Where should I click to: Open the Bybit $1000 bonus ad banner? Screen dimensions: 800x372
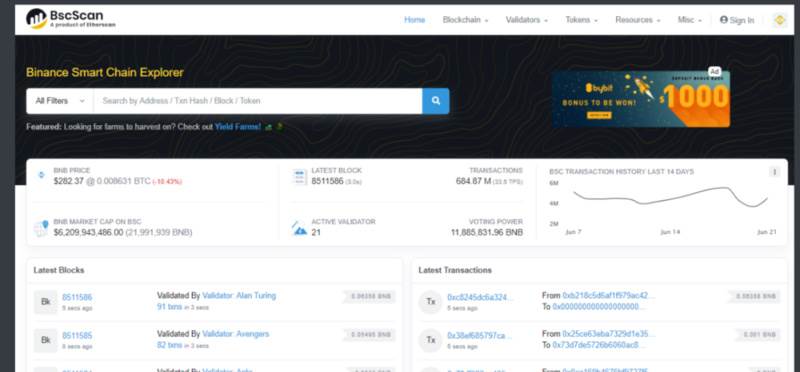click(x=641, y=98)
